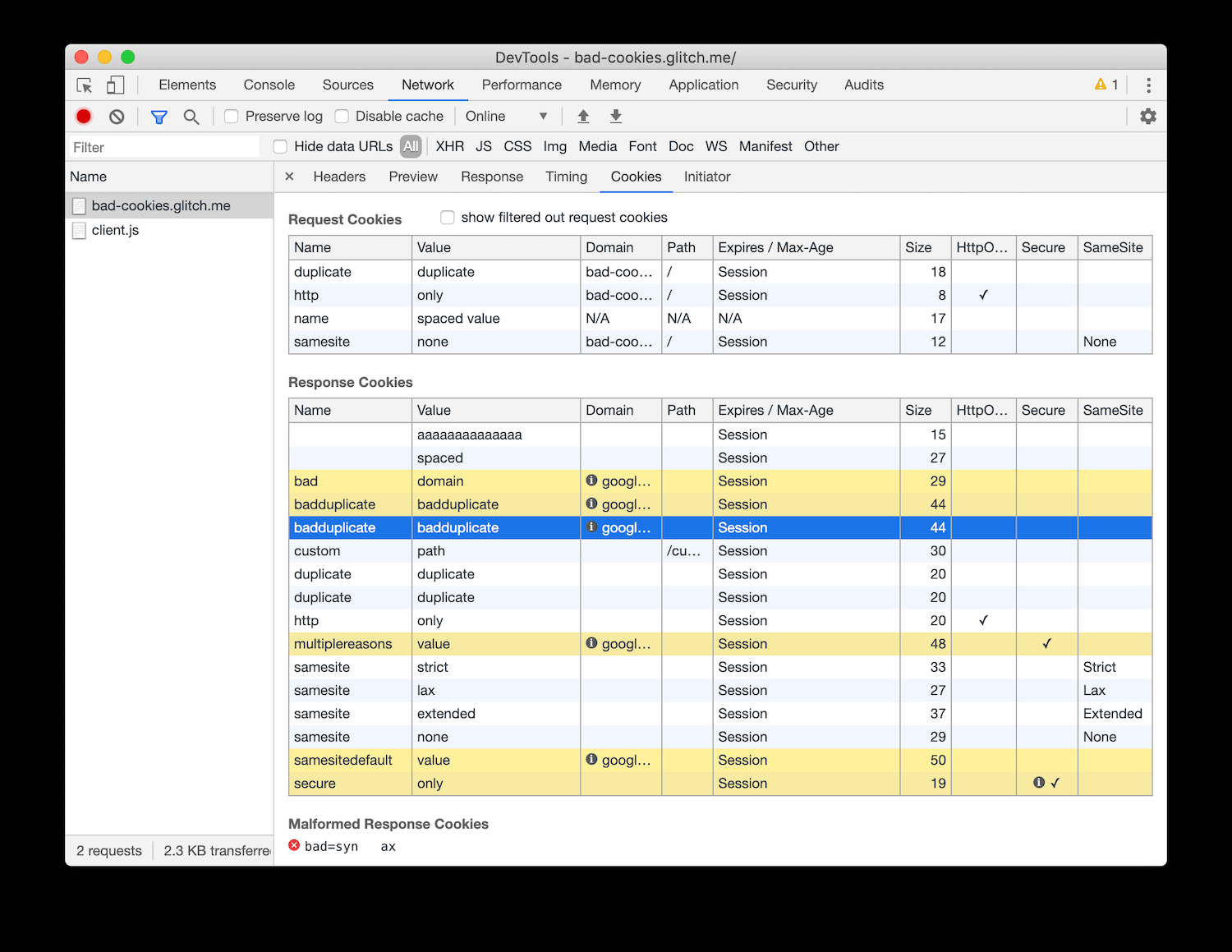Select the inspect element cursor tool

coord(83,85)
